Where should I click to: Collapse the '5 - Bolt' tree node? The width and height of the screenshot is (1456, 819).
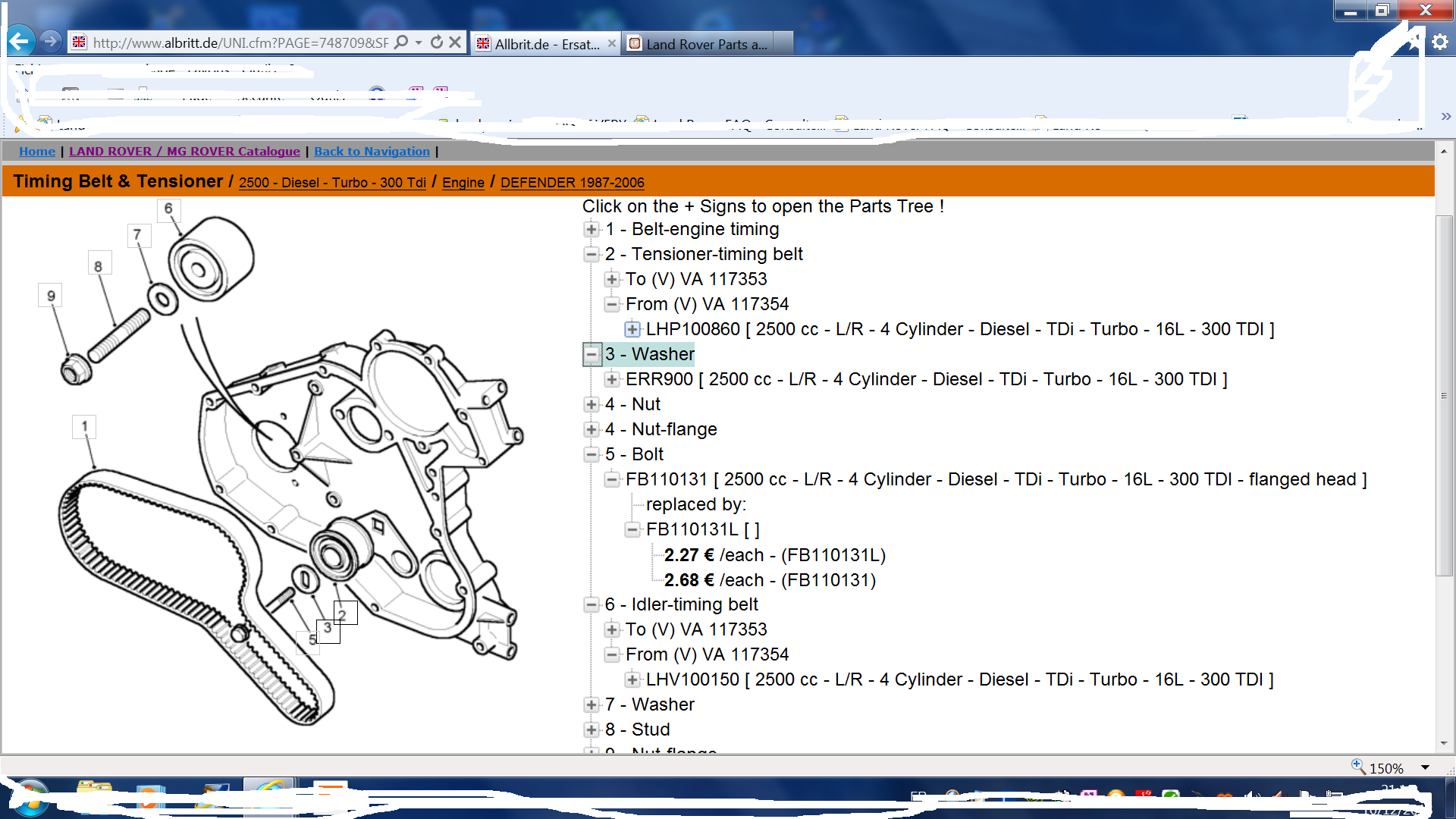tap(591, 454)
